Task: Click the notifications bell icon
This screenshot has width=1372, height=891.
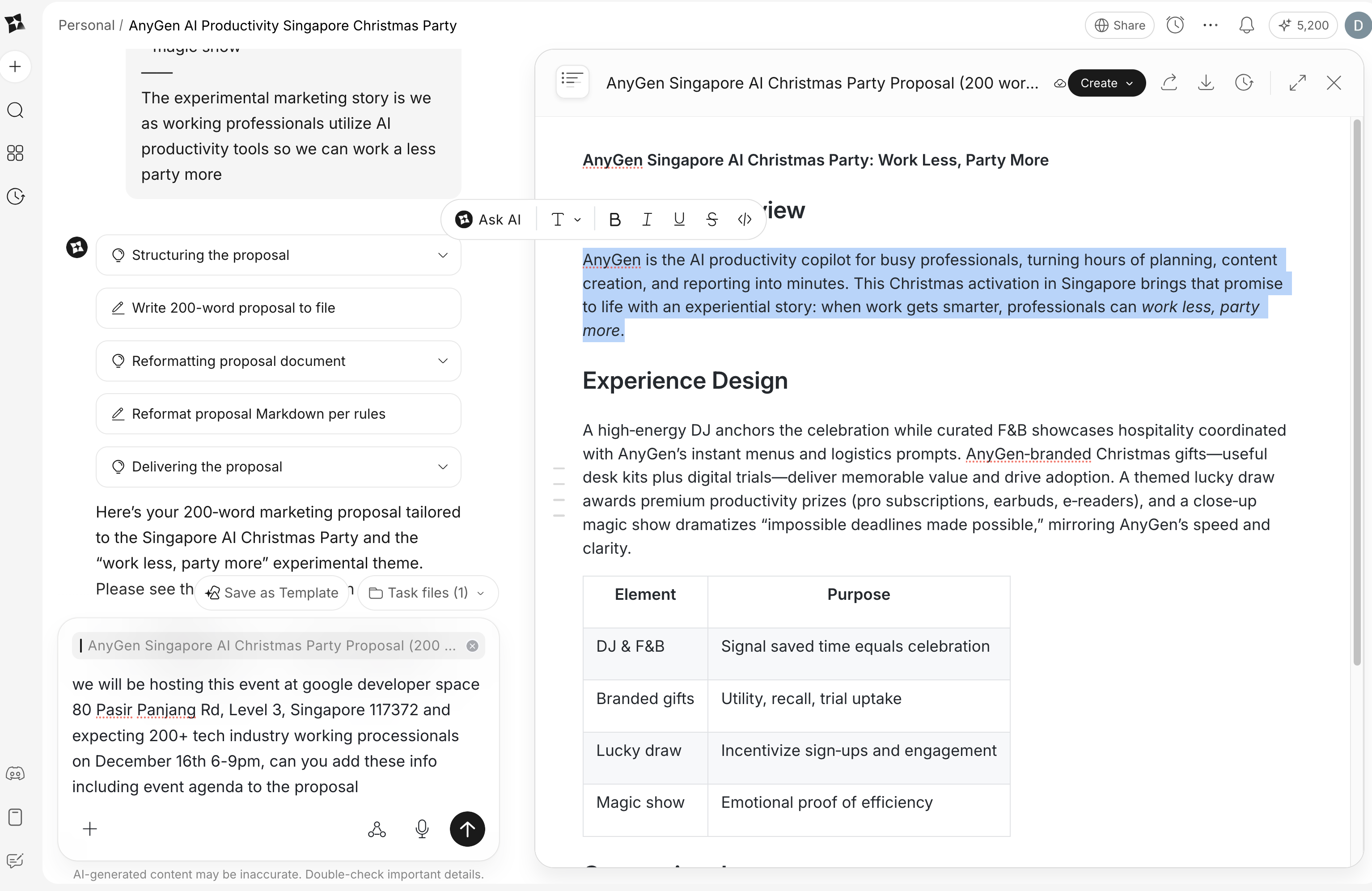Action: click(1246, 25)
